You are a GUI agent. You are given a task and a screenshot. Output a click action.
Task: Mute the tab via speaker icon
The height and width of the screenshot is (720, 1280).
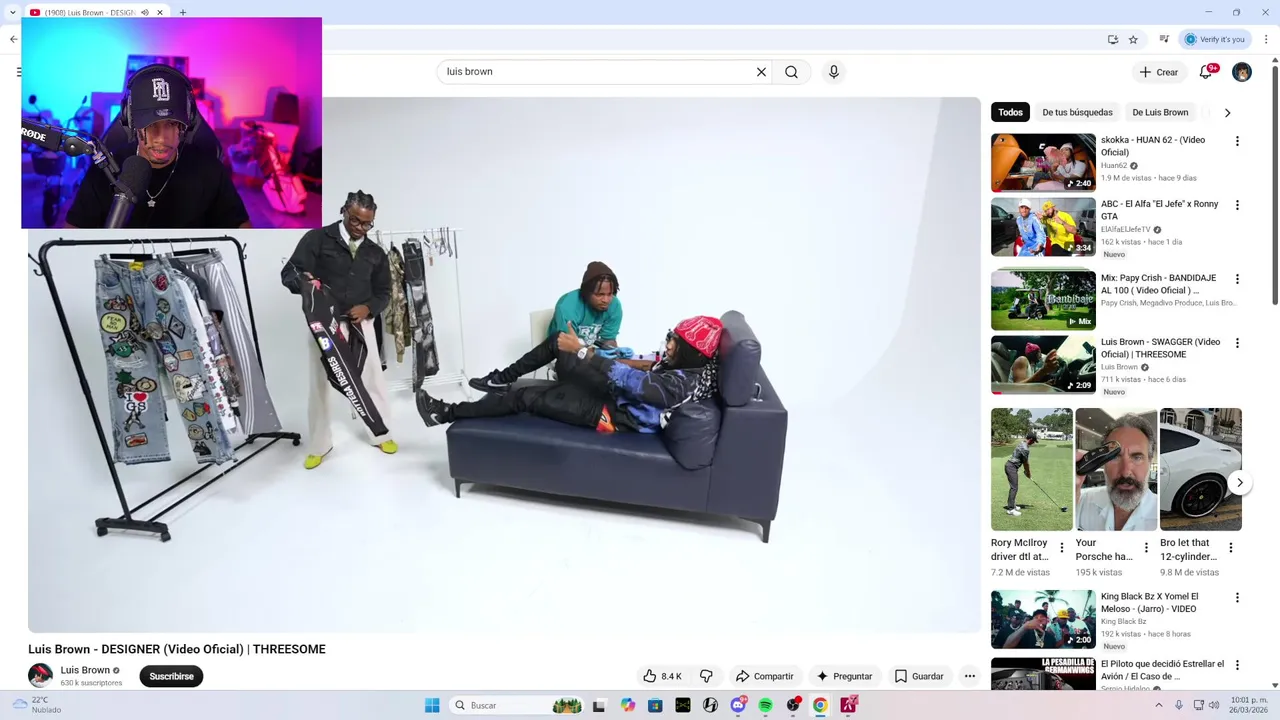[x=145, y=13]
